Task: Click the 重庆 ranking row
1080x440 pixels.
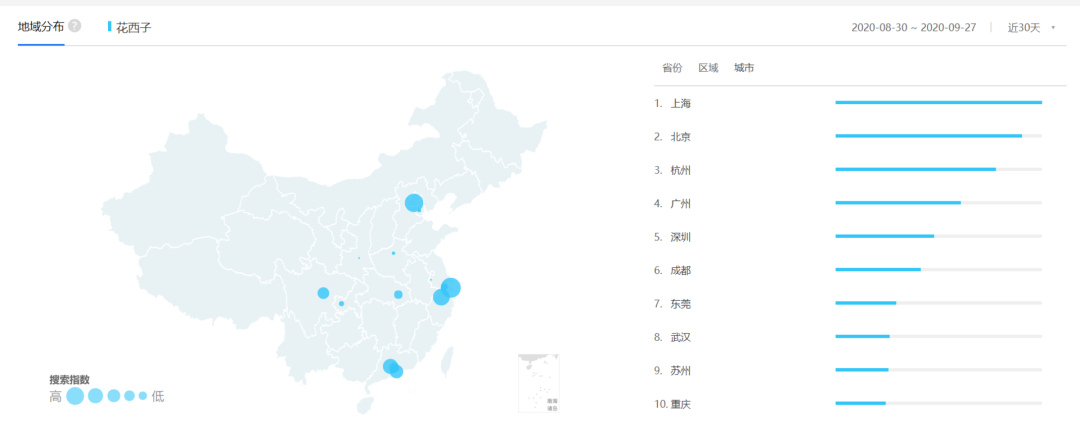Action: click(849, 404)
